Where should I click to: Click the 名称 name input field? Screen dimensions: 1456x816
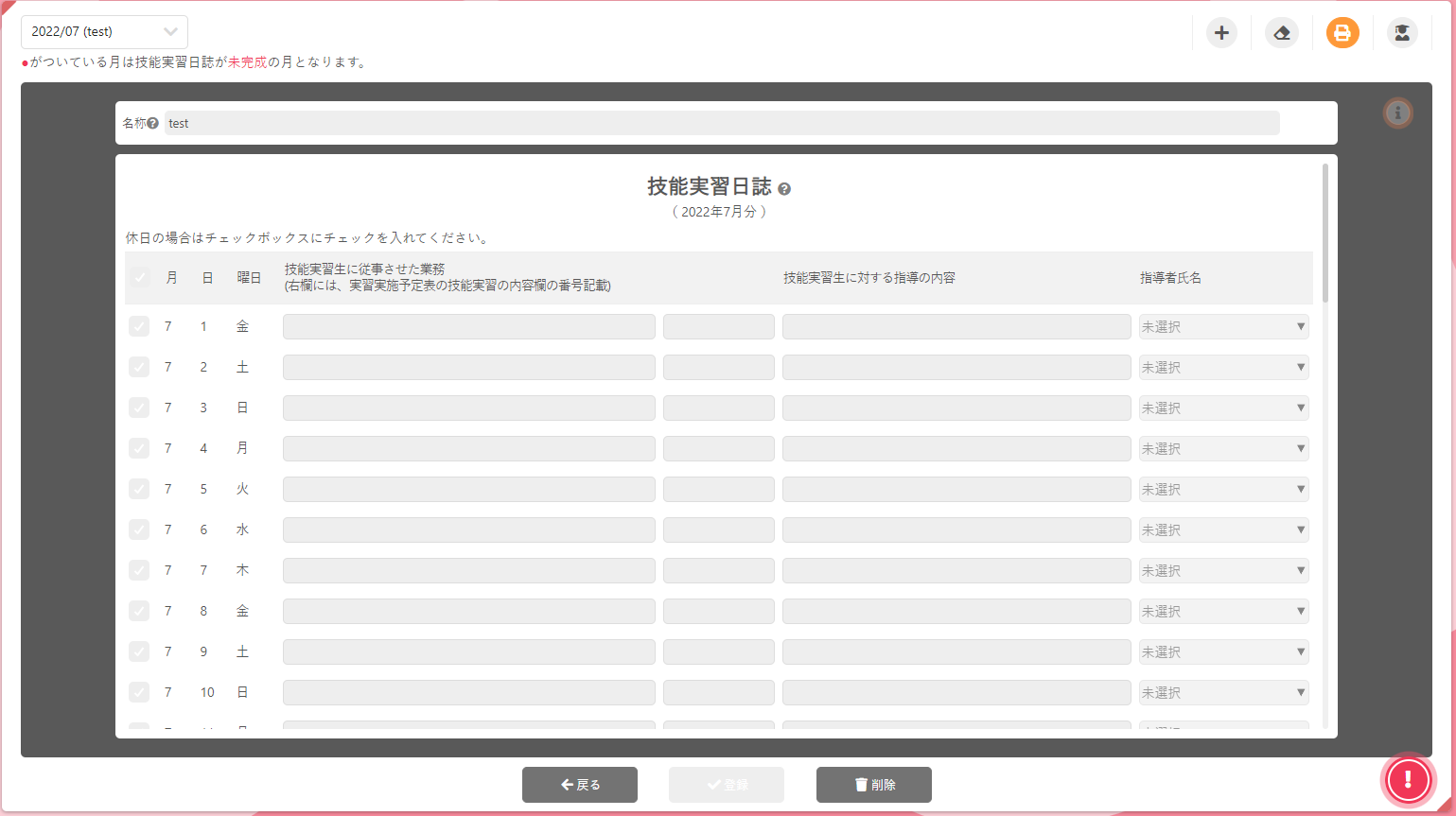(721, 124)
